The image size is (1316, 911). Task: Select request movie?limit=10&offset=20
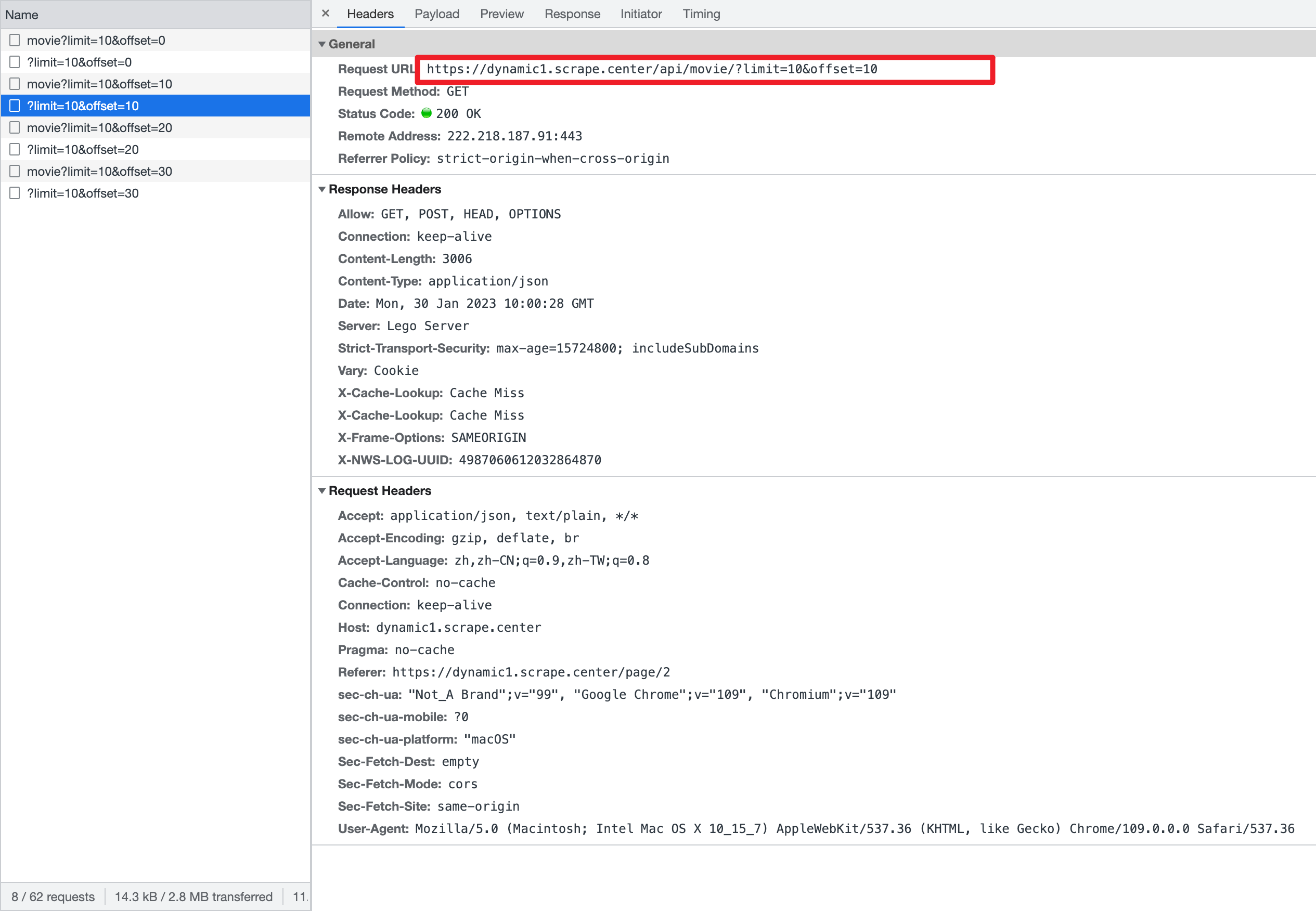pyautogui.click(x=156, y=127)
